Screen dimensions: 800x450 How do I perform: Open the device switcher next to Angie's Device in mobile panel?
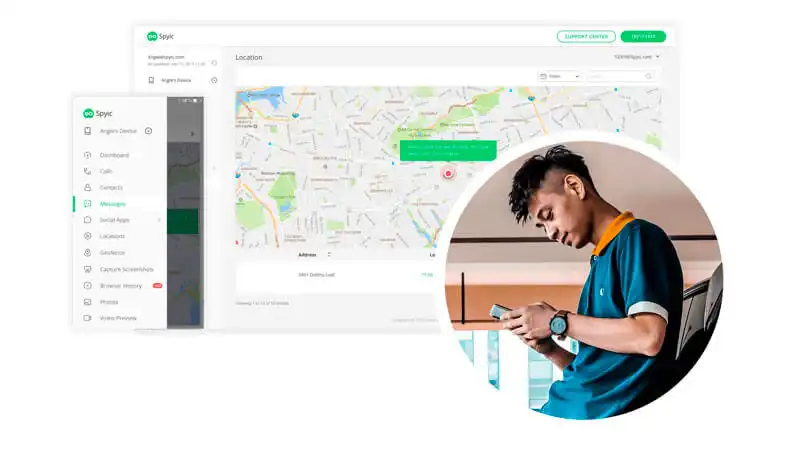(148, 131)
